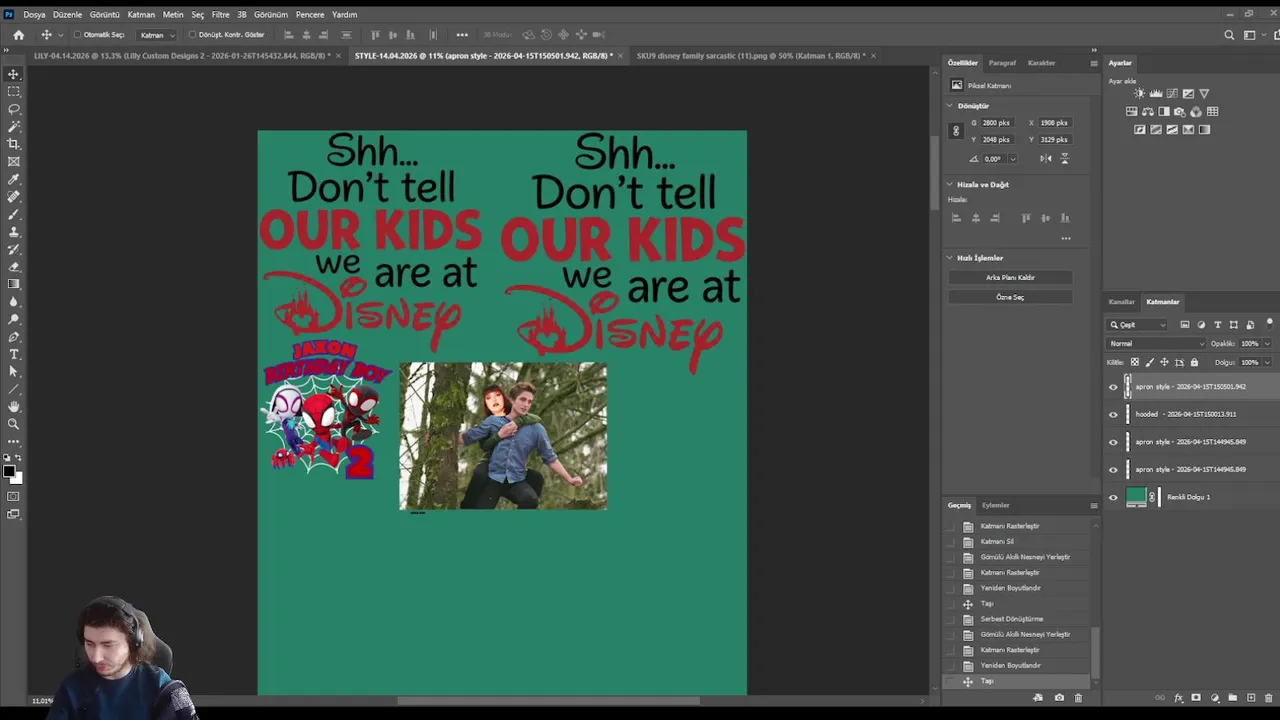
Task: Switch to the Kanallar tab
Action: (1121, 302)
